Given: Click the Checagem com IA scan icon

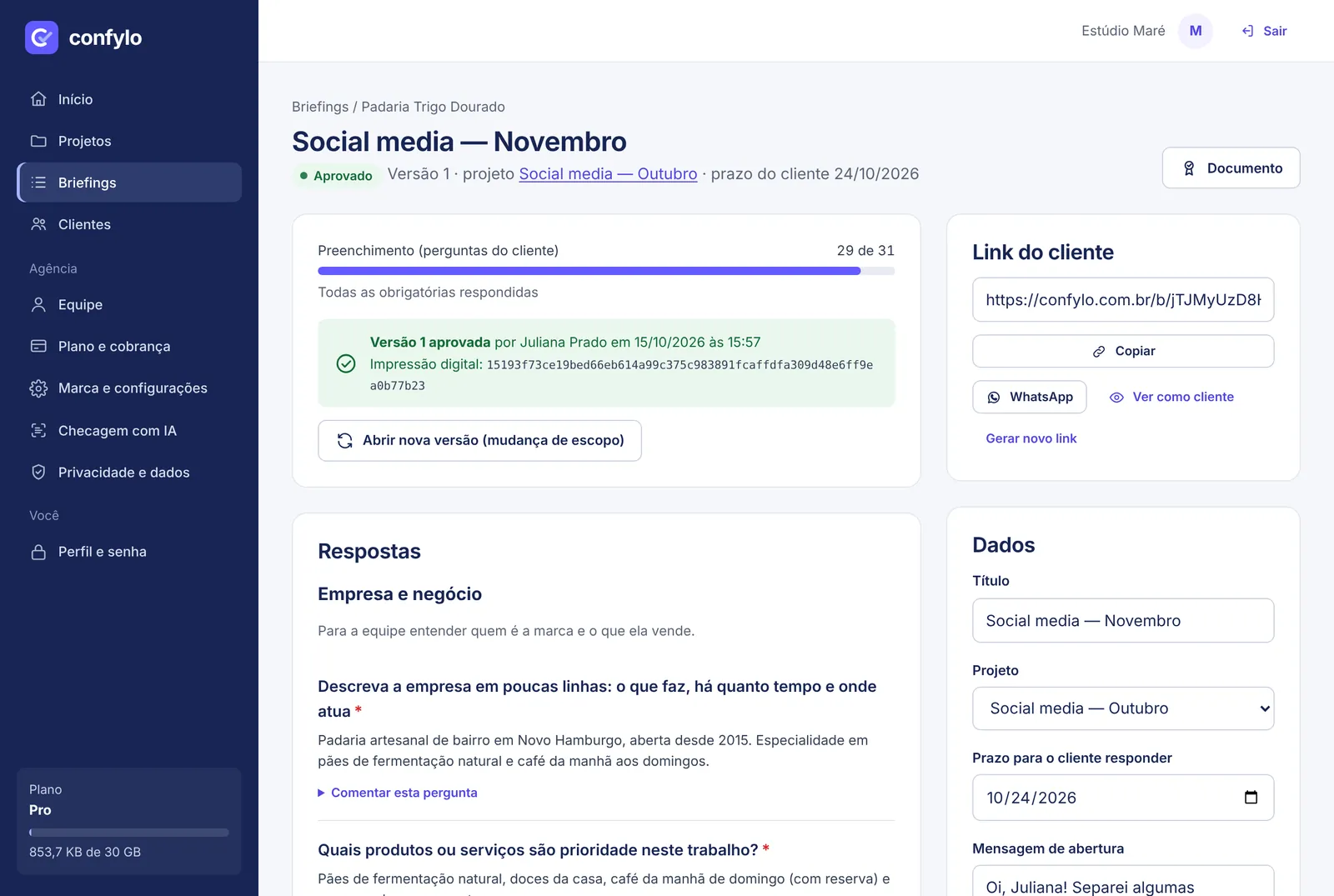Looking at the screenshot, I should click(x=38, y=431).
